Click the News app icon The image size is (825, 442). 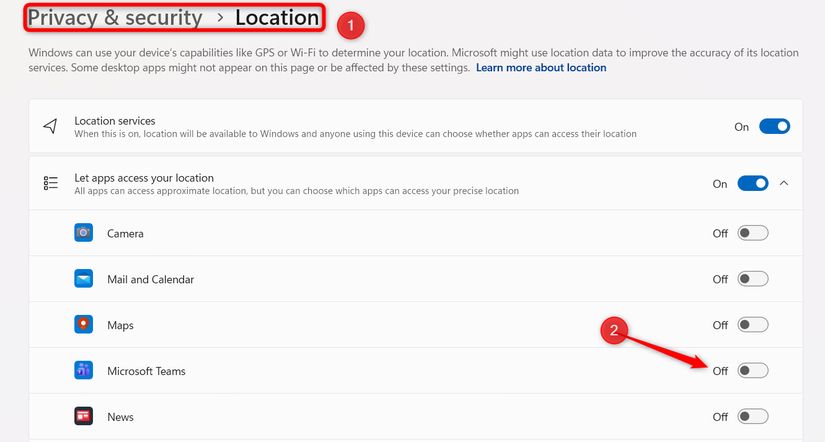click(x=83, y=416)
